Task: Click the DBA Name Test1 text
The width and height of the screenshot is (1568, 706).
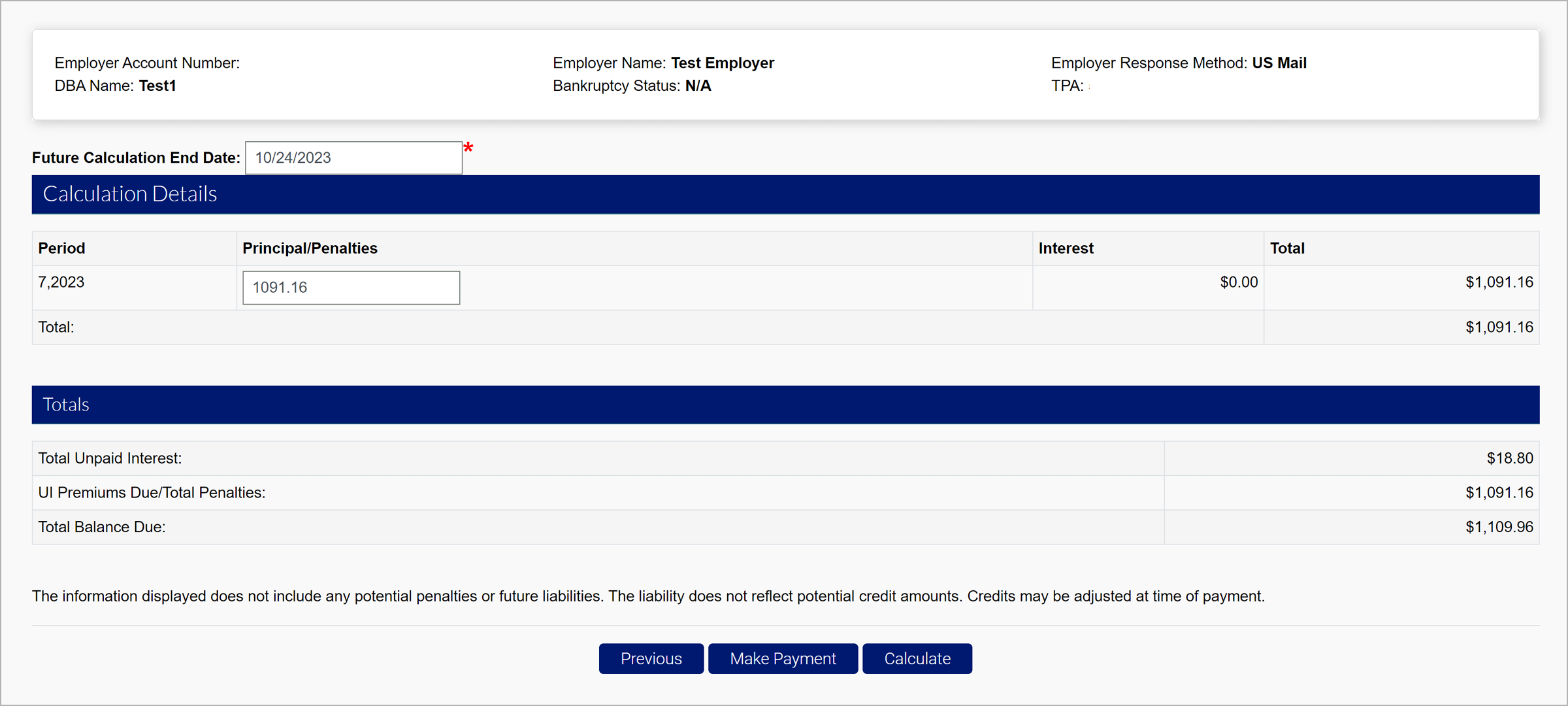Action: pyautogui.click(x=157, y=86)
